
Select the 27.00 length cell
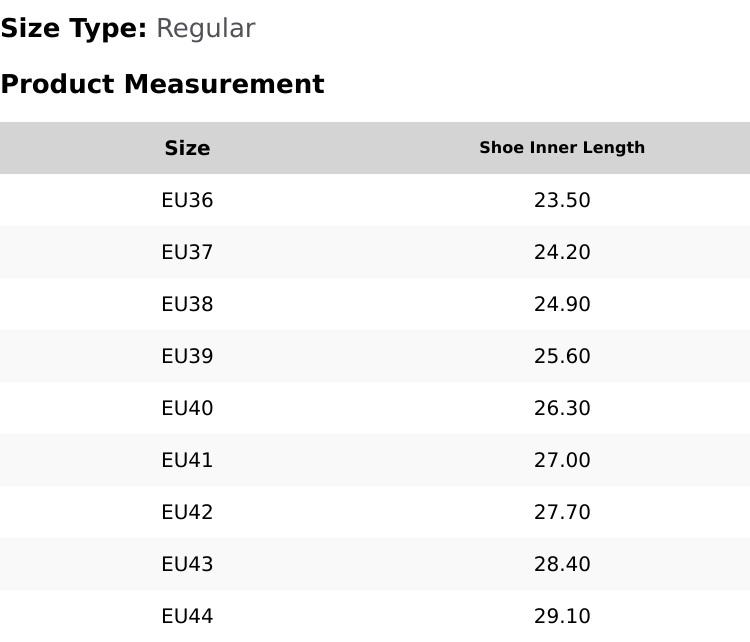click(x=562, y=460)
